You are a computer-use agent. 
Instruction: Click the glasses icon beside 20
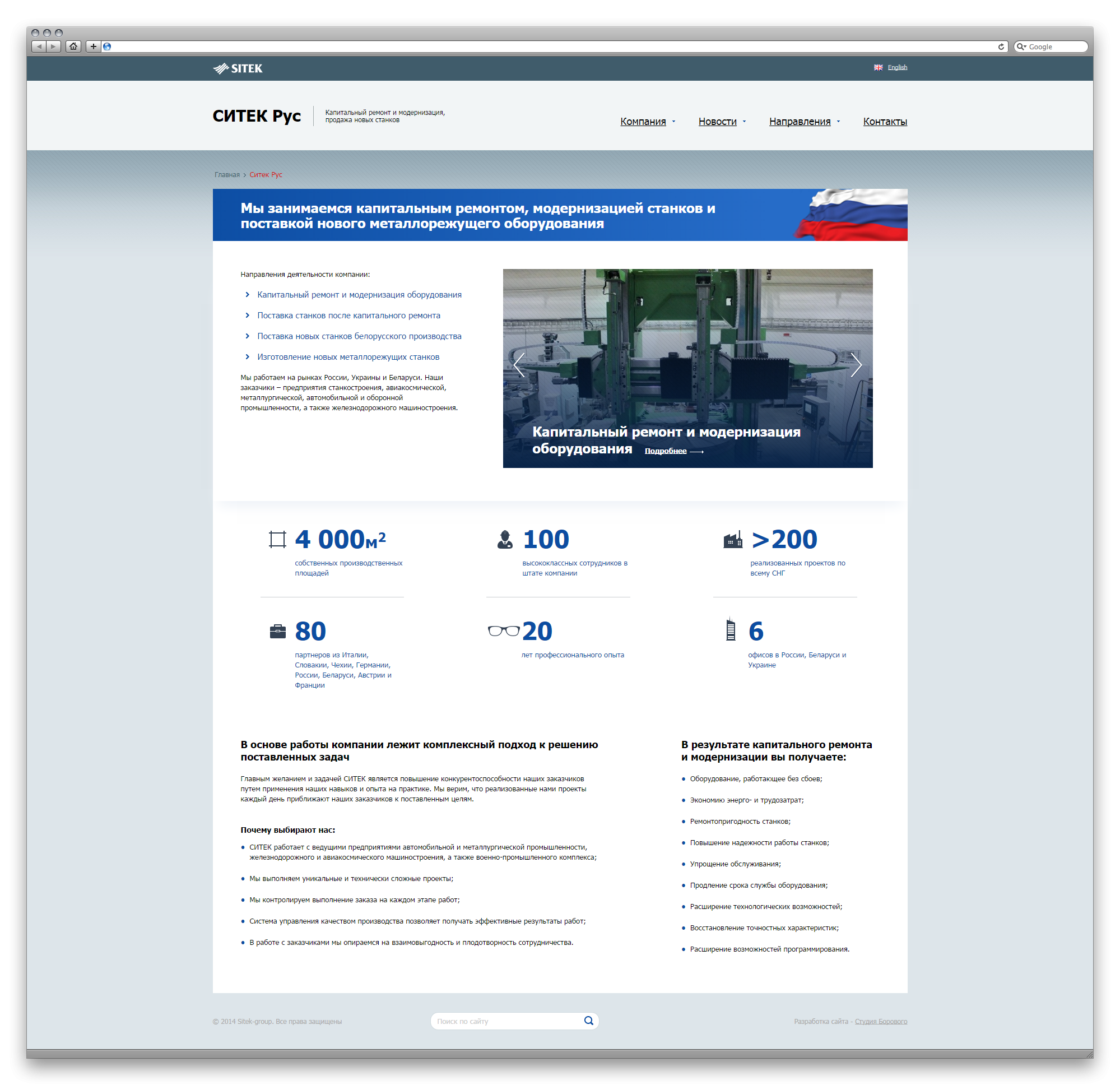pyautogui.click(x=504, y=631)
